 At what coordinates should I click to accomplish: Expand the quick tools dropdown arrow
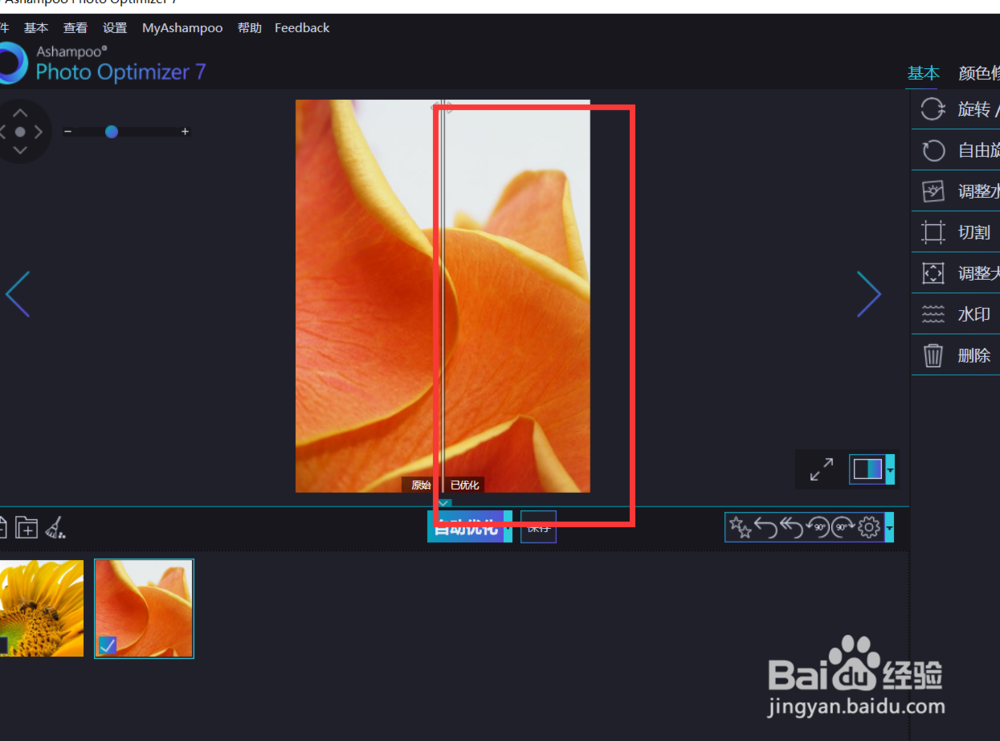point(890,528)
